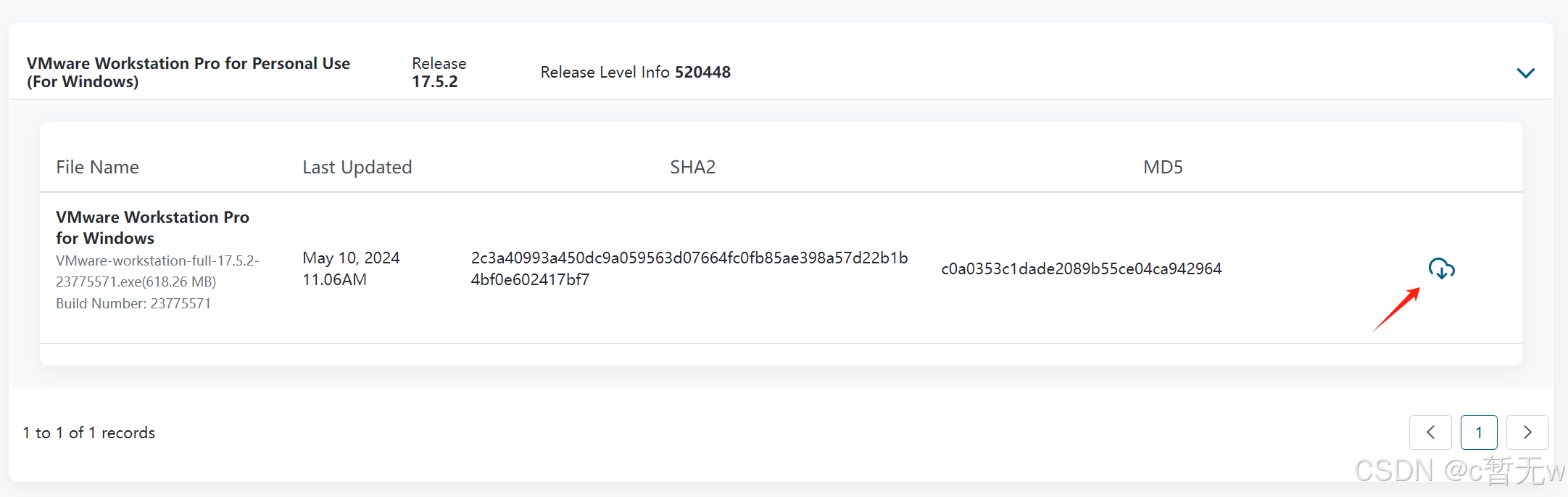Select page 1 in pagination

pyautogui.click(x=1479, y=432)
